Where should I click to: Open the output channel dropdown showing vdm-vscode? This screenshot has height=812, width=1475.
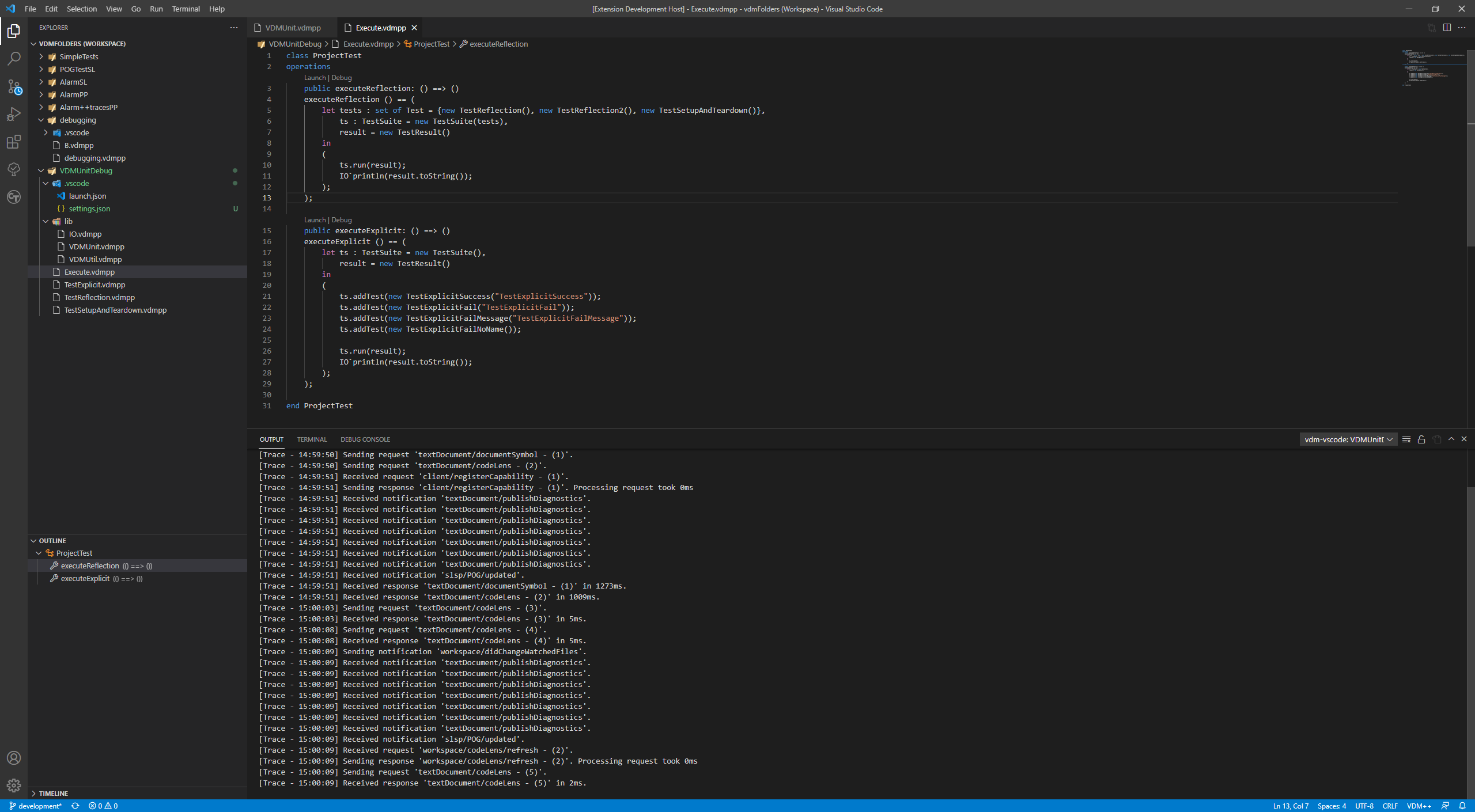point(1348,439)
